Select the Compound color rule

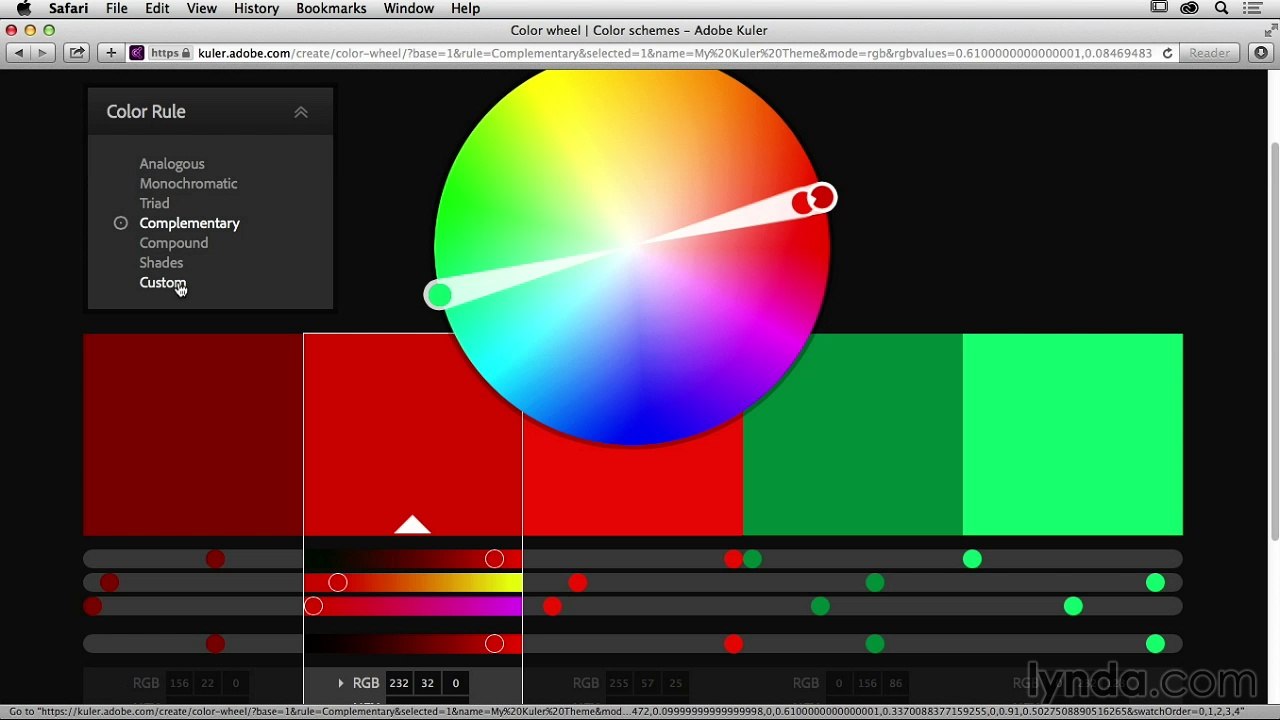(174, 243)
